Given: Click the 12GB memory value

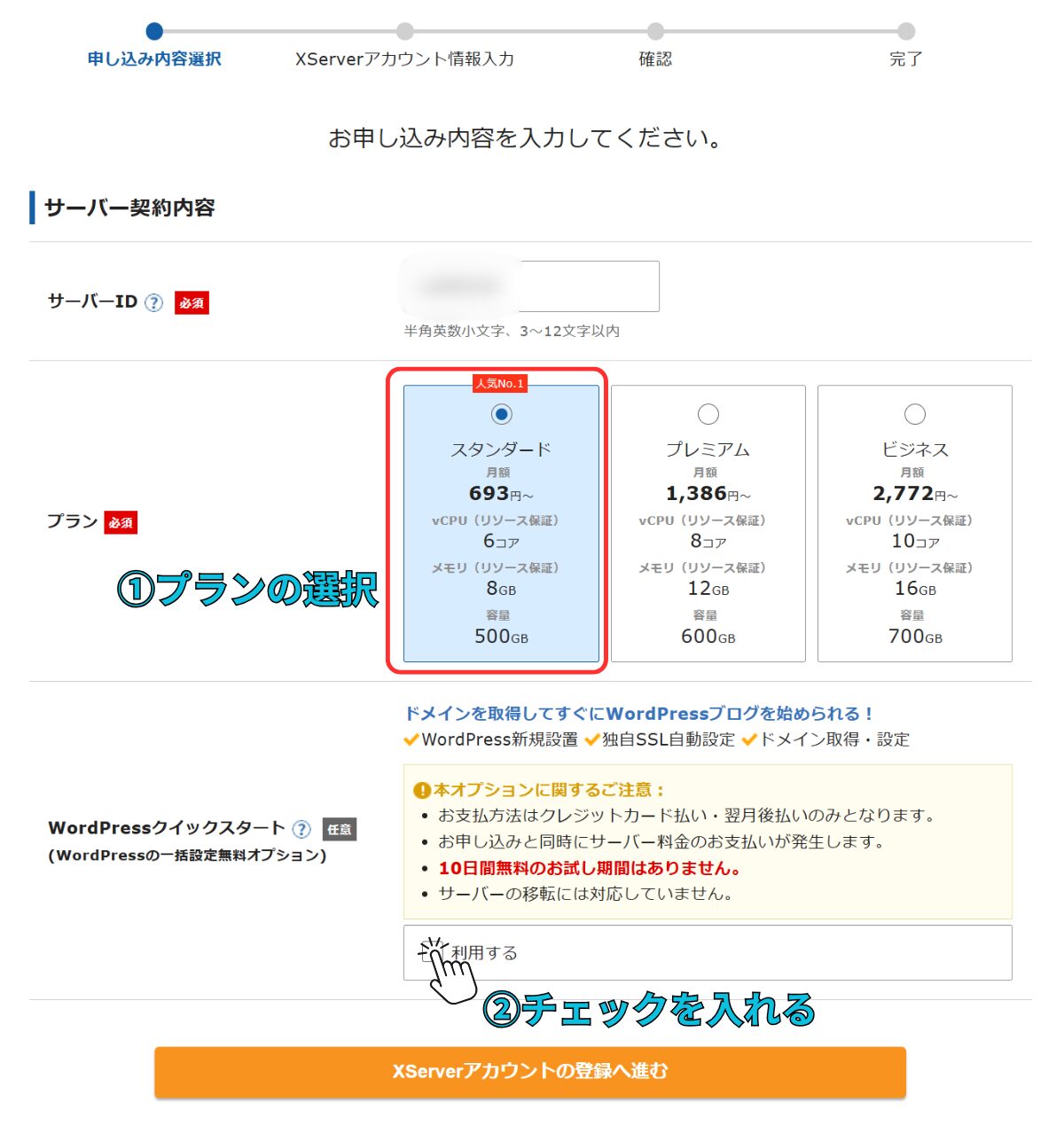Looking at the screenshot, I should pos(708,589).
